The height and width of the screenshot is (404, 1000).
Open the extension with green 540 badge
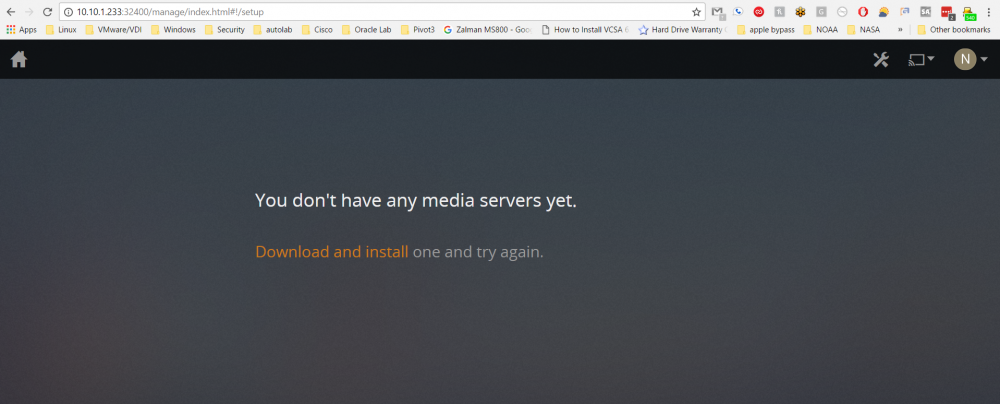pyautogui.click(x=969, y=13)
